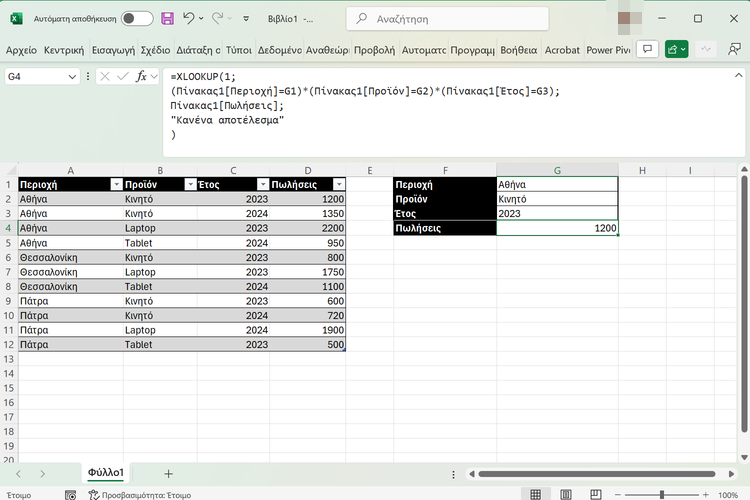The image size is (750, 500).
Task: Click the Φύλλο1 sheet tab
Action: click(106, 473)
